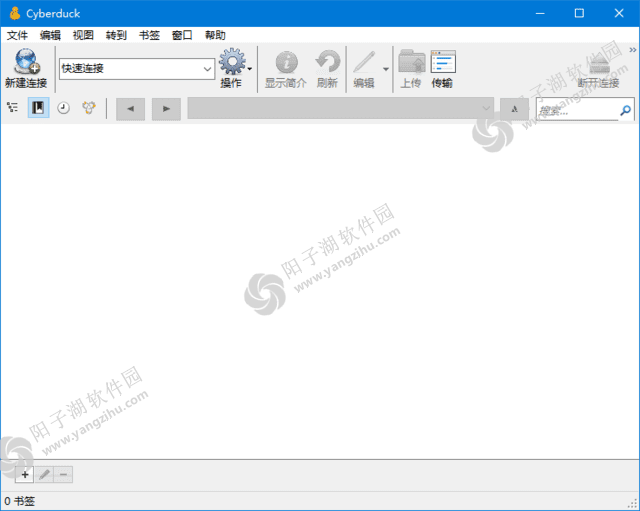Open the Help (帮助) menu

point(215,36)
